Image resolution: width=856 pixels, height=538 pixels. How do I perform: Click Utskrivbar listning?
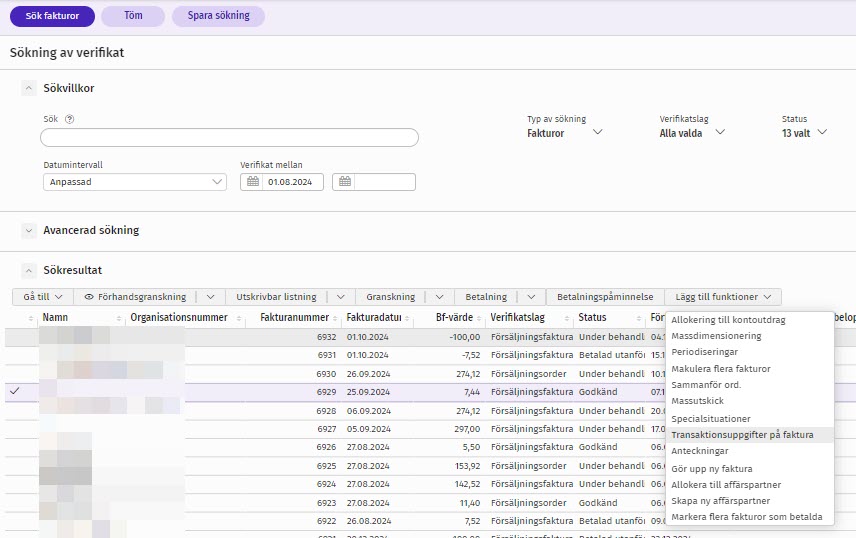click(276, 297)
